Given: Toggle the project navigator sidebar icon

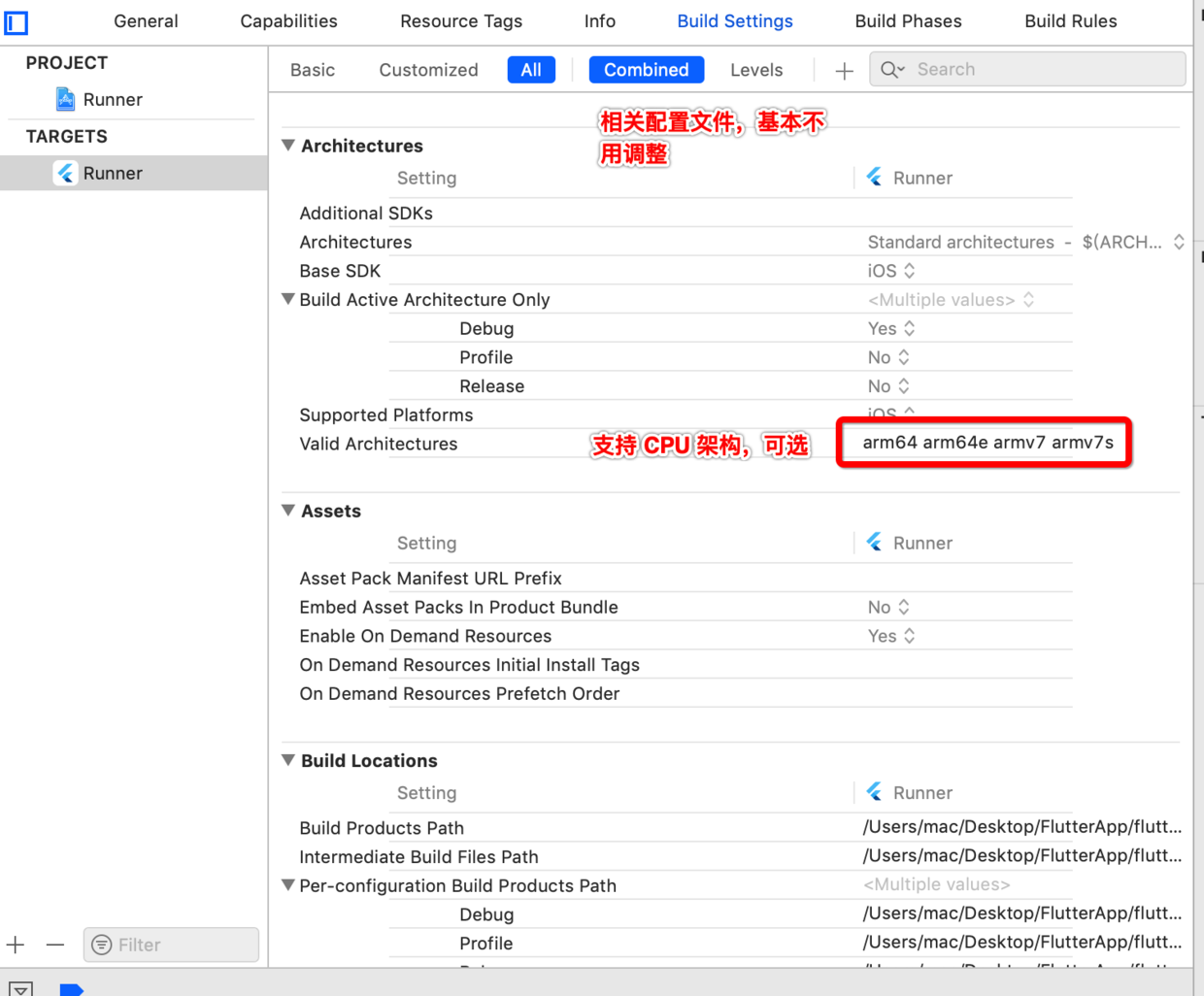Looking at the screenshot, I should pos(17,21).
